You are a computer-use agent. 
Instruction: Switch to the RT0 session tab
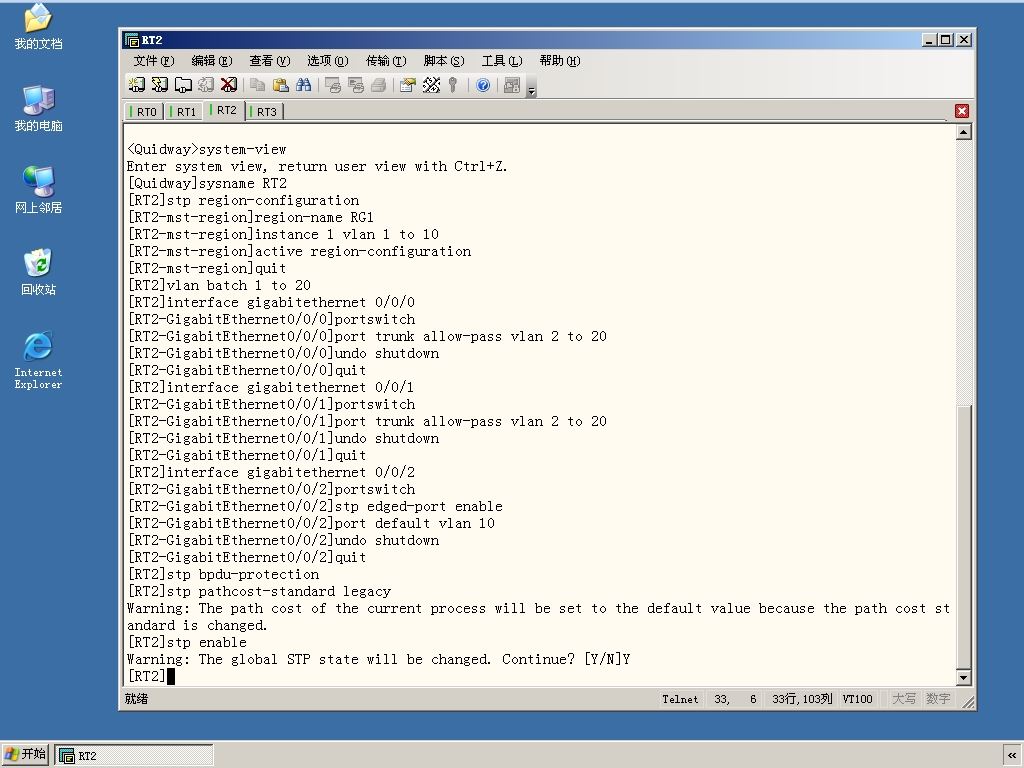(x=144, y=112)
